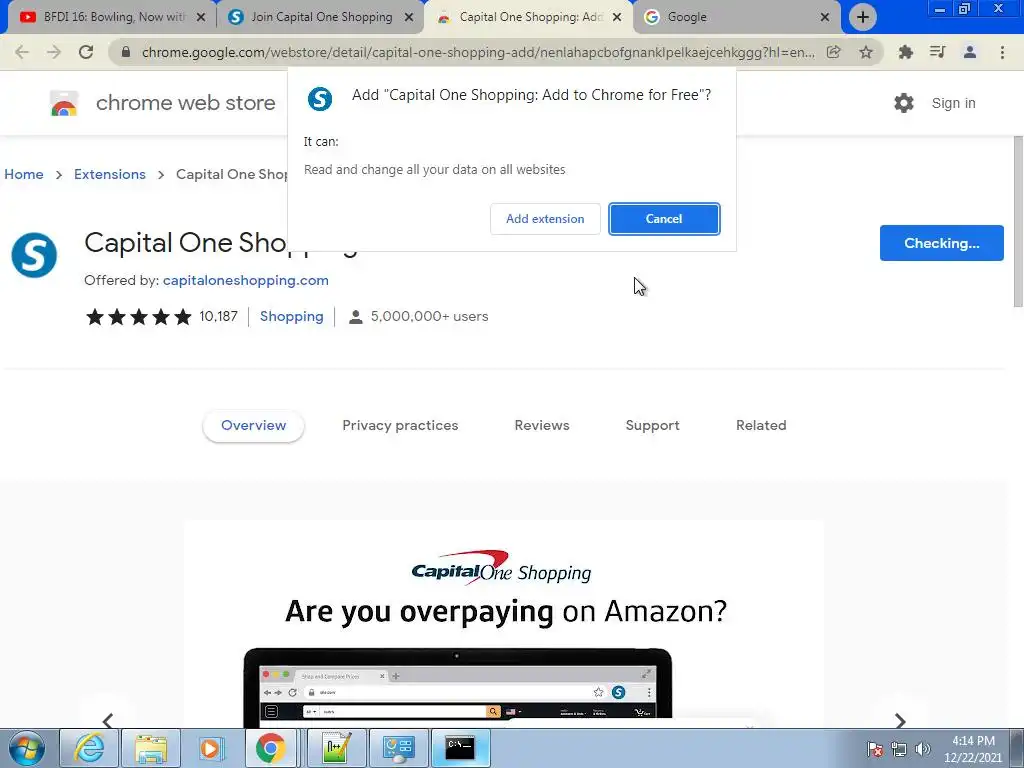Click the browser forward arrow

(54, 52)
